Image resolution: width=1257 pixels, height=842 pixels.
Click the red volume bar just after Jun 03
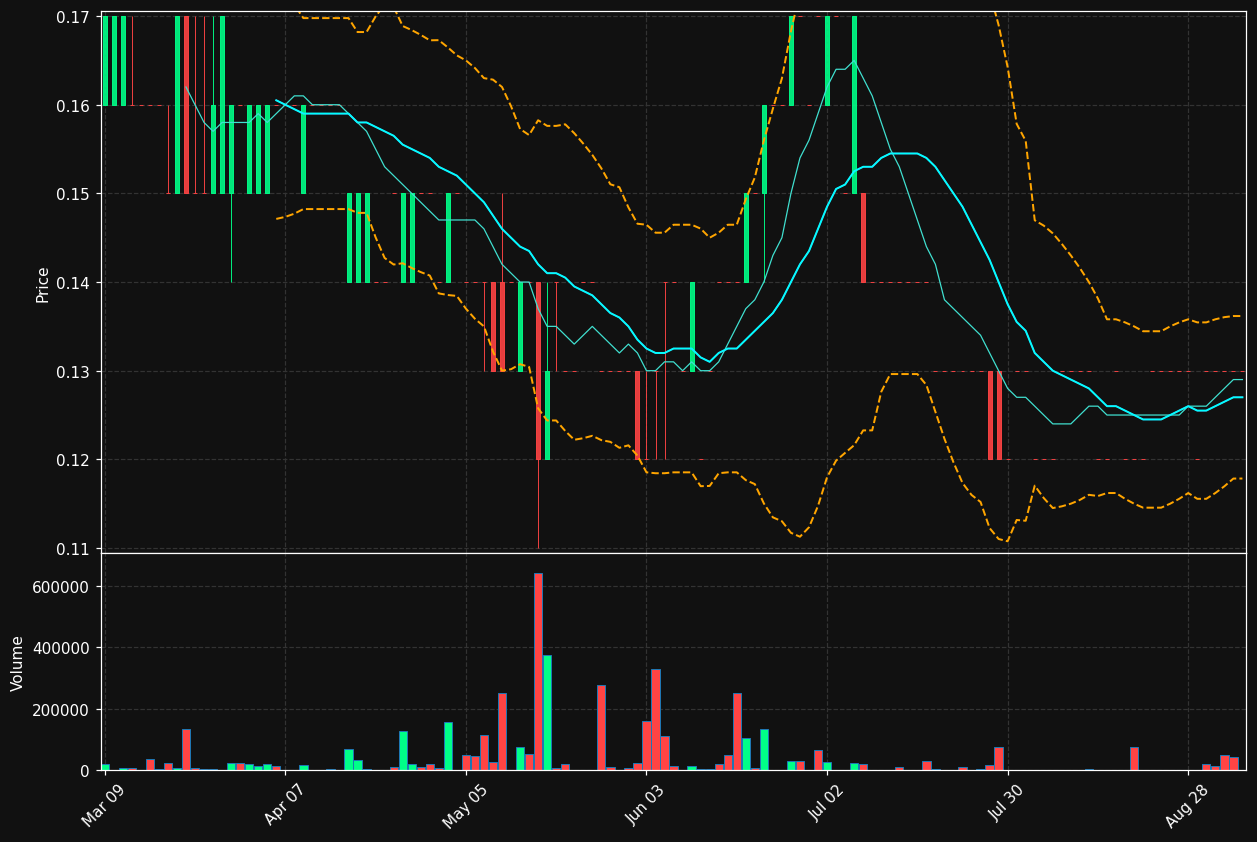tap(655, 720)
